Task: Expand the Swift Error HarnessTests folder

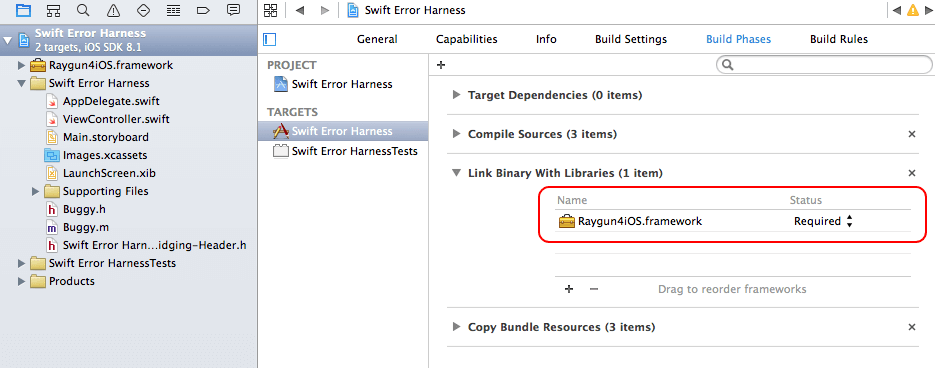Action: coord(22,263)
